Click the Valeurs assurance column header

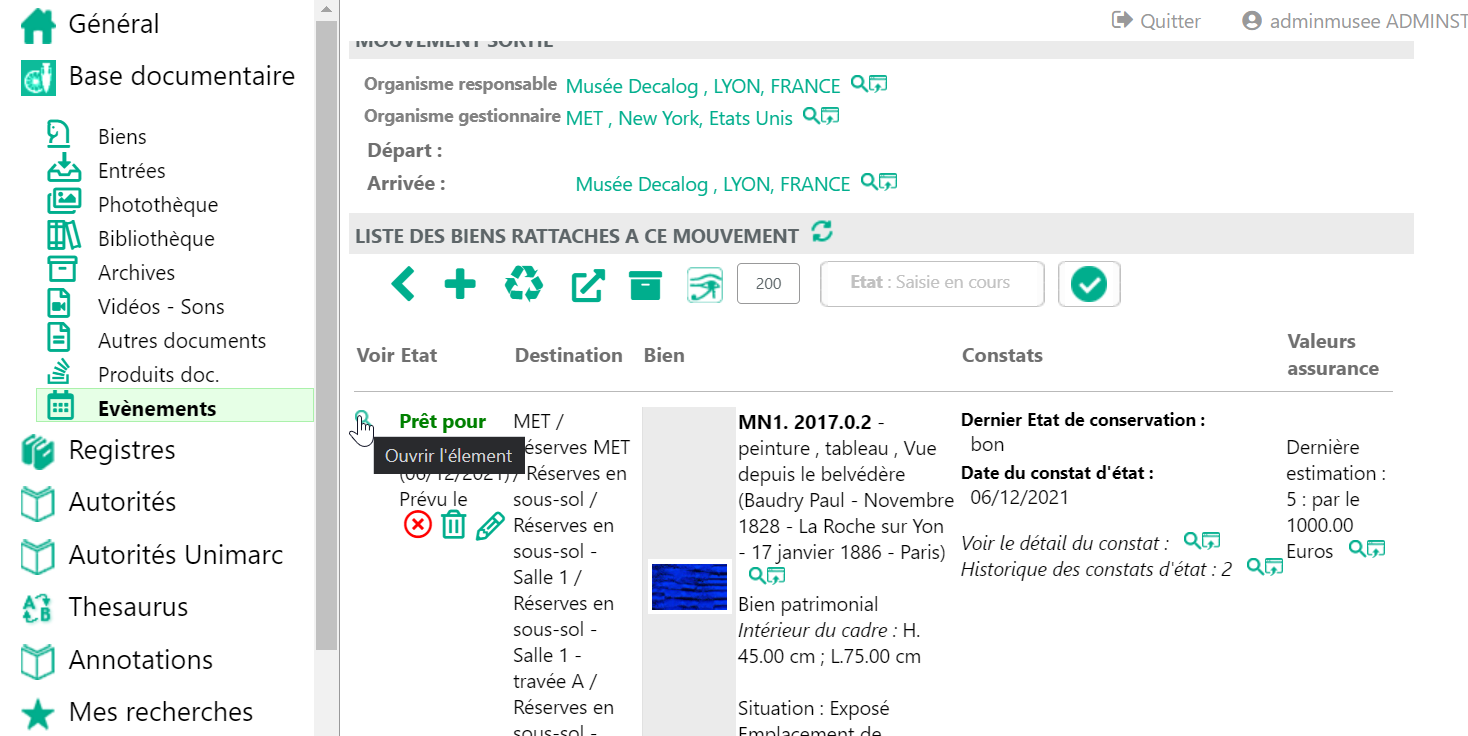pos(1333,355)
